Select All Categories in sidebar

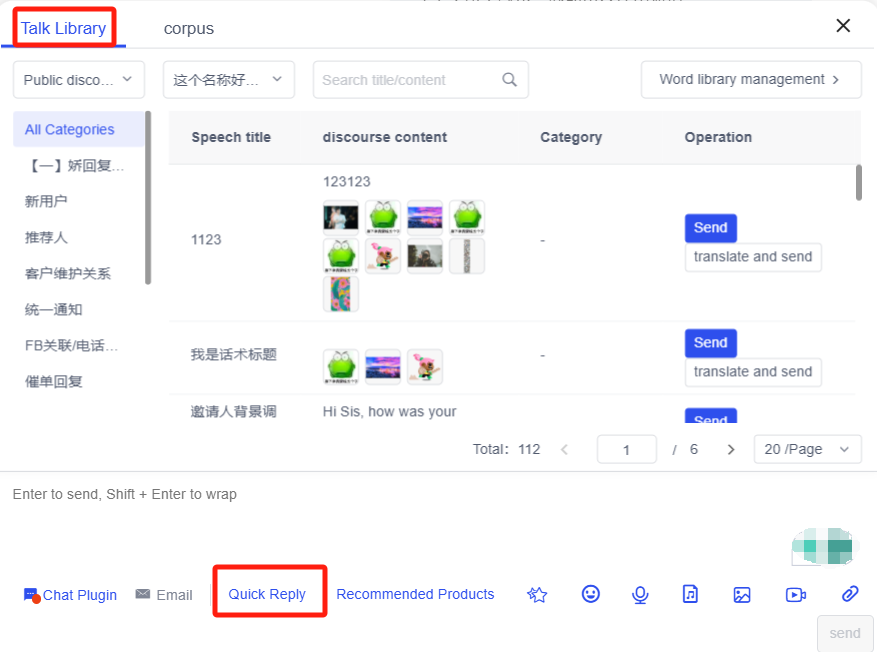(x=78, y=129)
